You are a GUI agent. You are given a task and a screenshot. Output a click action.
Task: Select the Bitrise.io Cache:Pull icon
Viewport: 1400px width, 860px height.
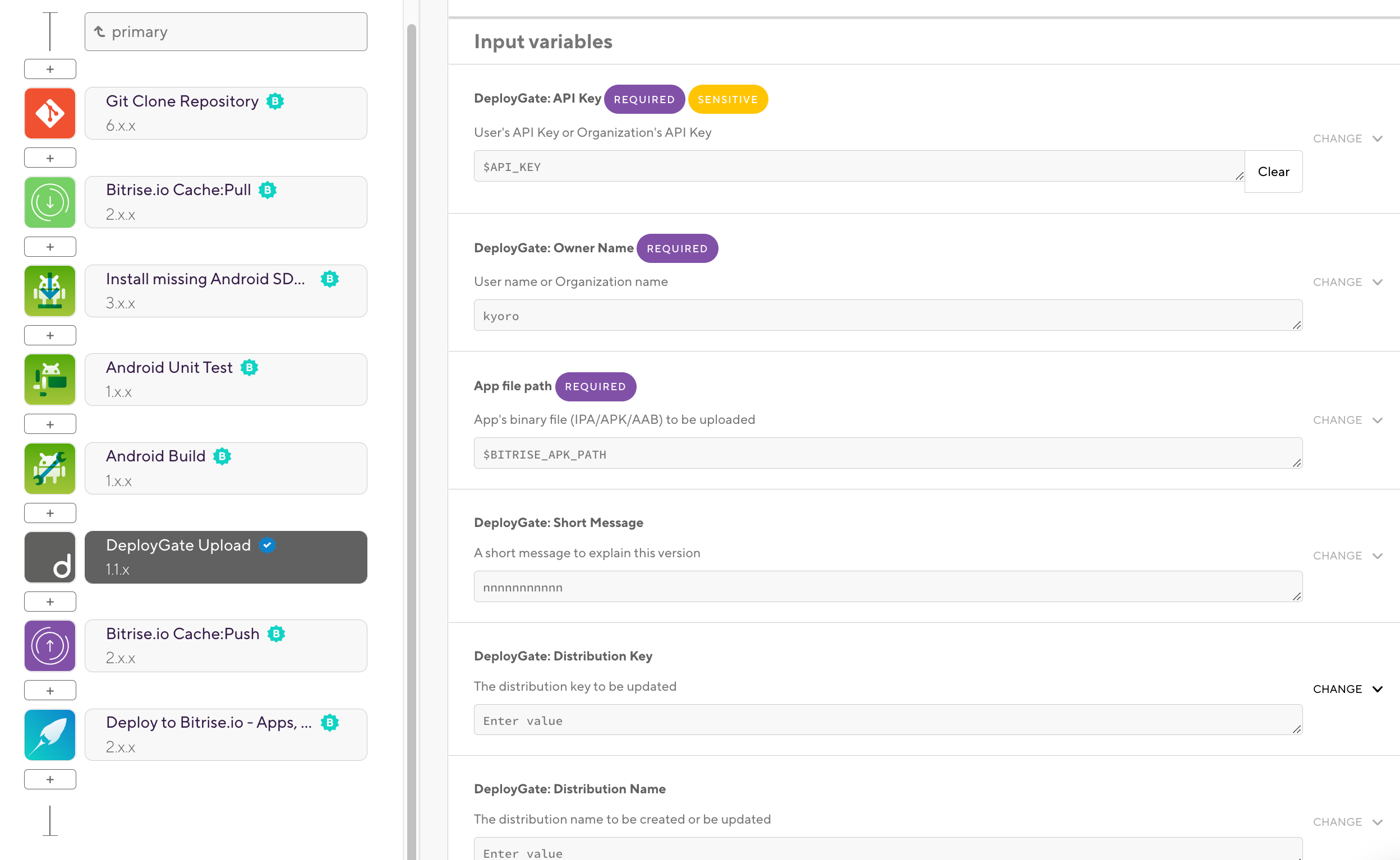[x=50, y=201]
